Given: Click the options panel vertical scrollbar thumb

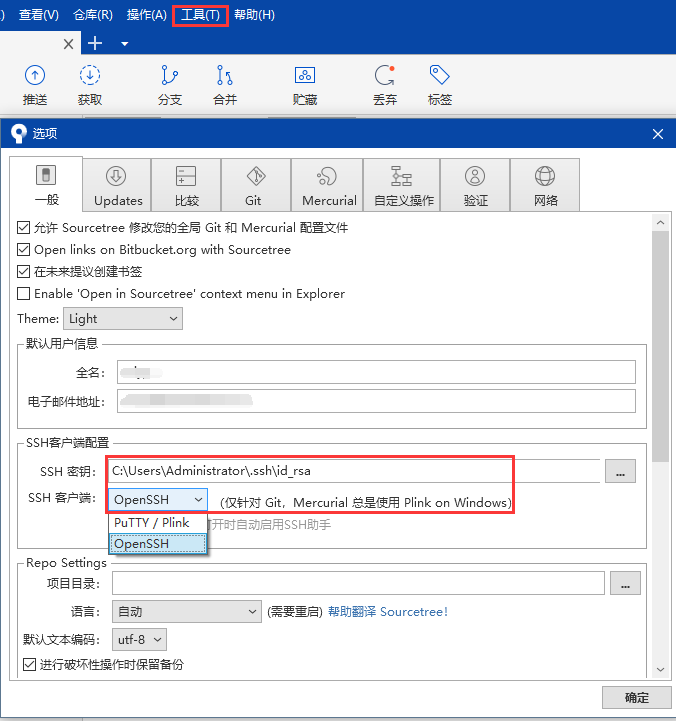Looking at the screenshot, I should click(660, 346).
